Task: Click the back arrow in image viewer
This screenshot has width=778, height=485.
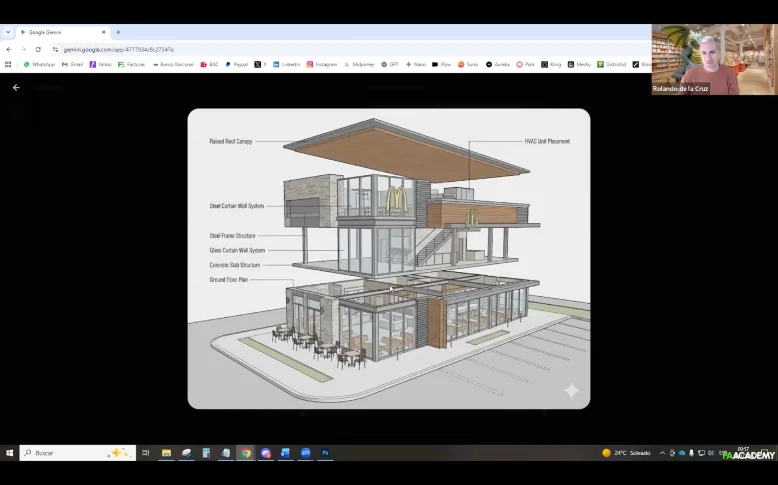Action: 16,88
